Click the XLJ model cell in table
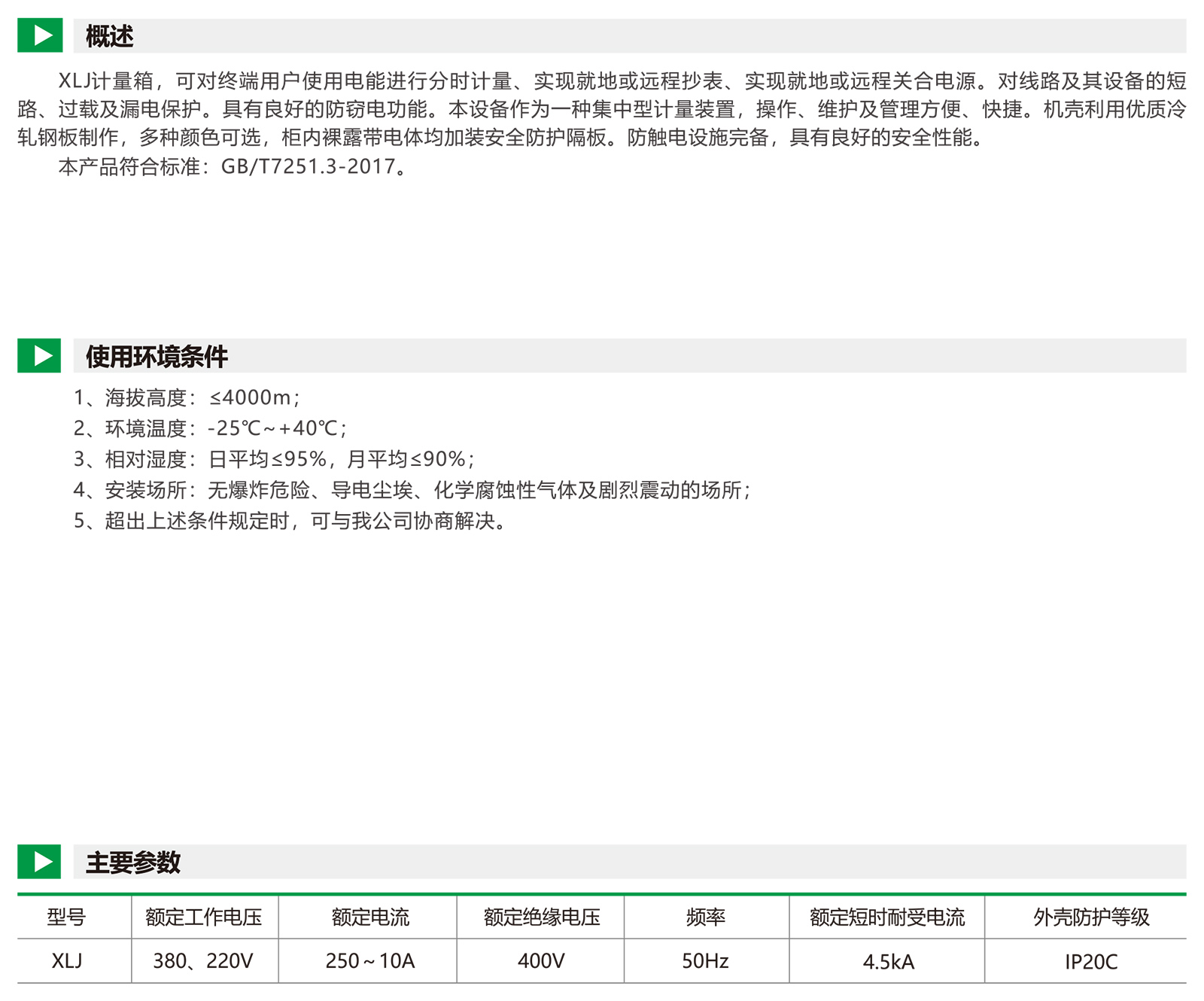The image size is (1204, 1001). (x=67, y=961)
